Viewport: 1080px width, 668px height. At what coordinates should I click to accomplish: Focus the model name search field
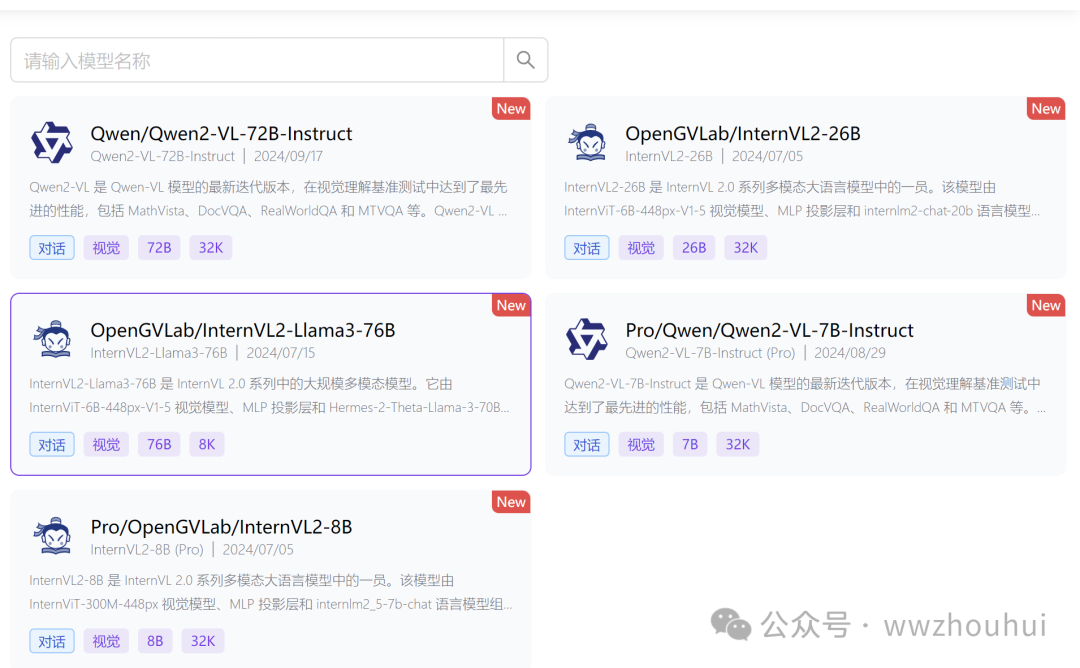[257, 60]
